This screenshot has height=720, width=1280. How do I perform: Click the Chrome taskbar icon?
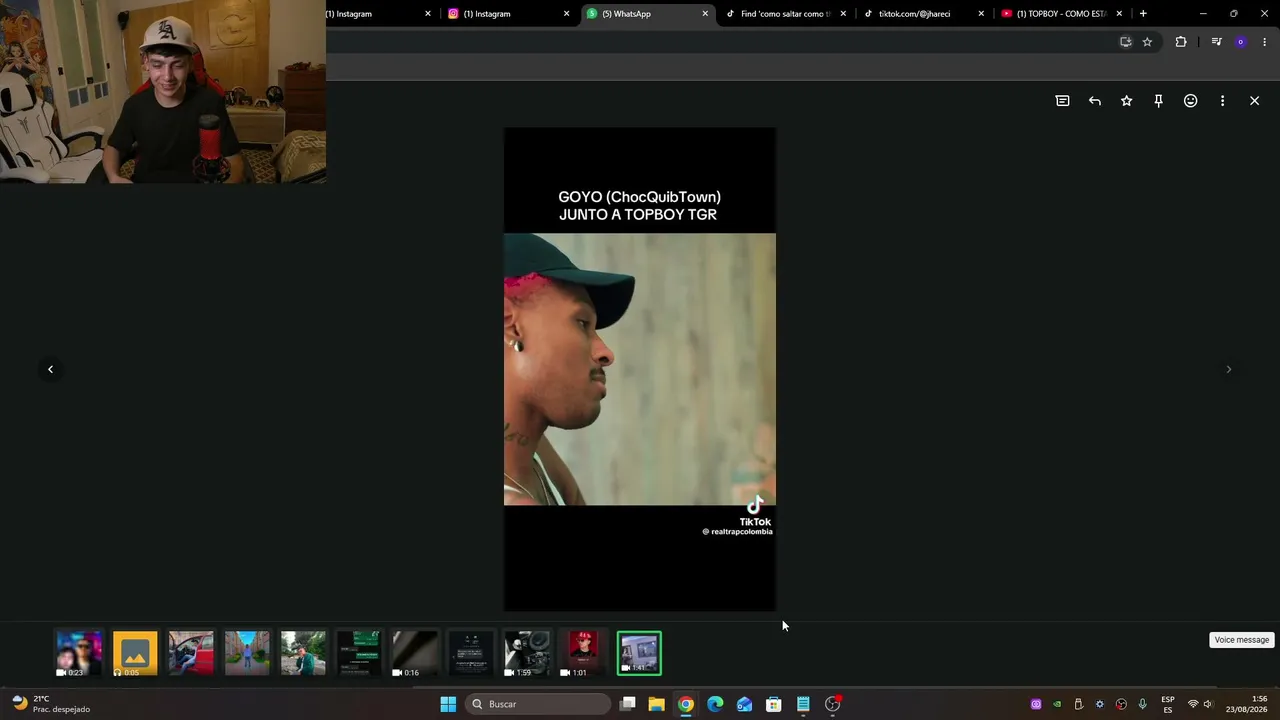tap(686, 704)
